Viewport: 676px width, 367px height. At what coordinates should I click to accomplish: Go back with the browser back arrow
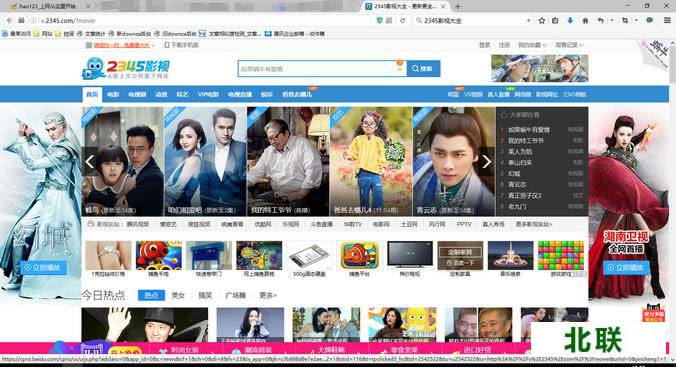click(x=9, y=20)
